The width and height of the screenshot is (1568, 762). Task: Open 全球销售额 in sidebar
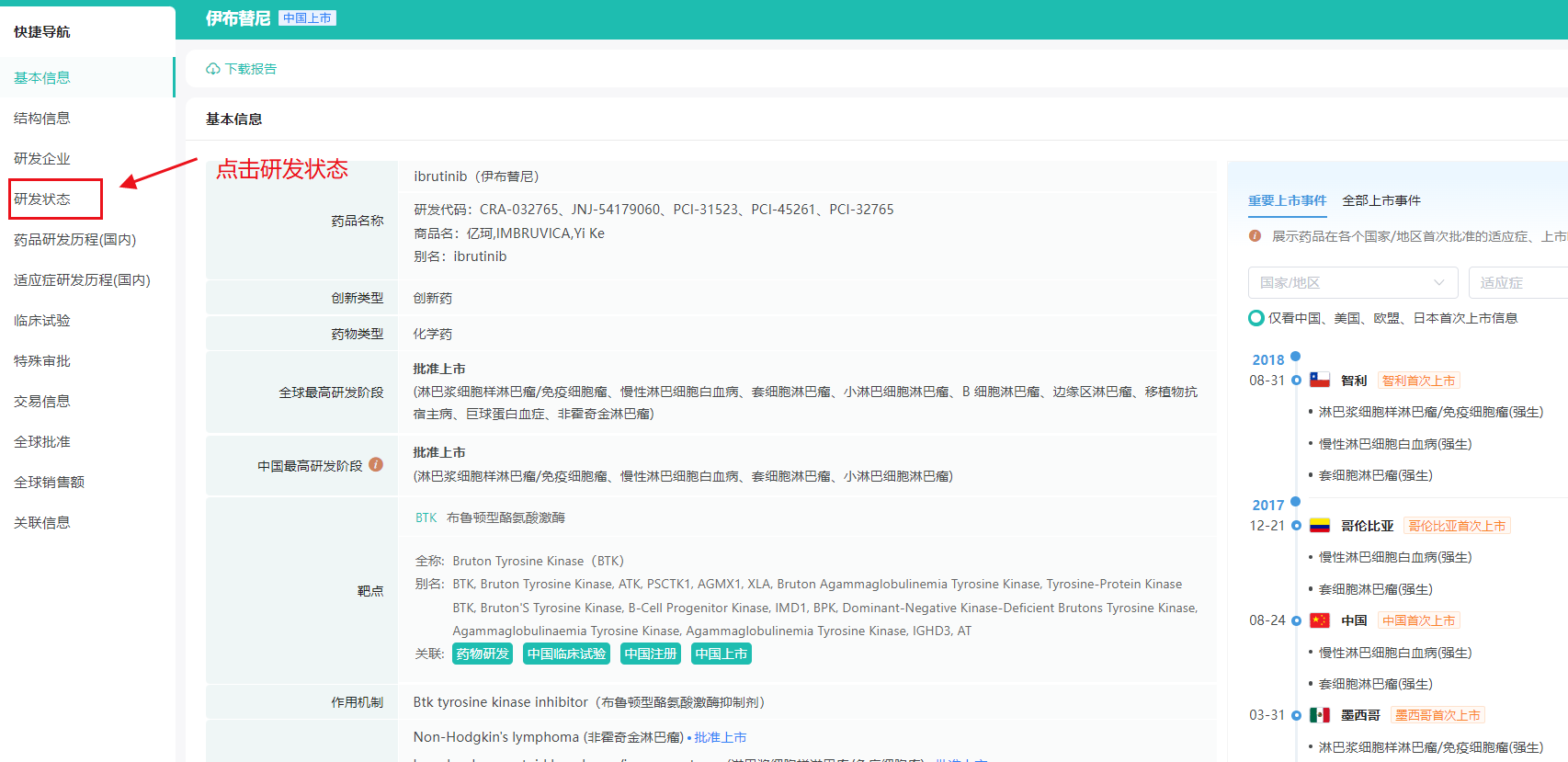click(49, 482)
